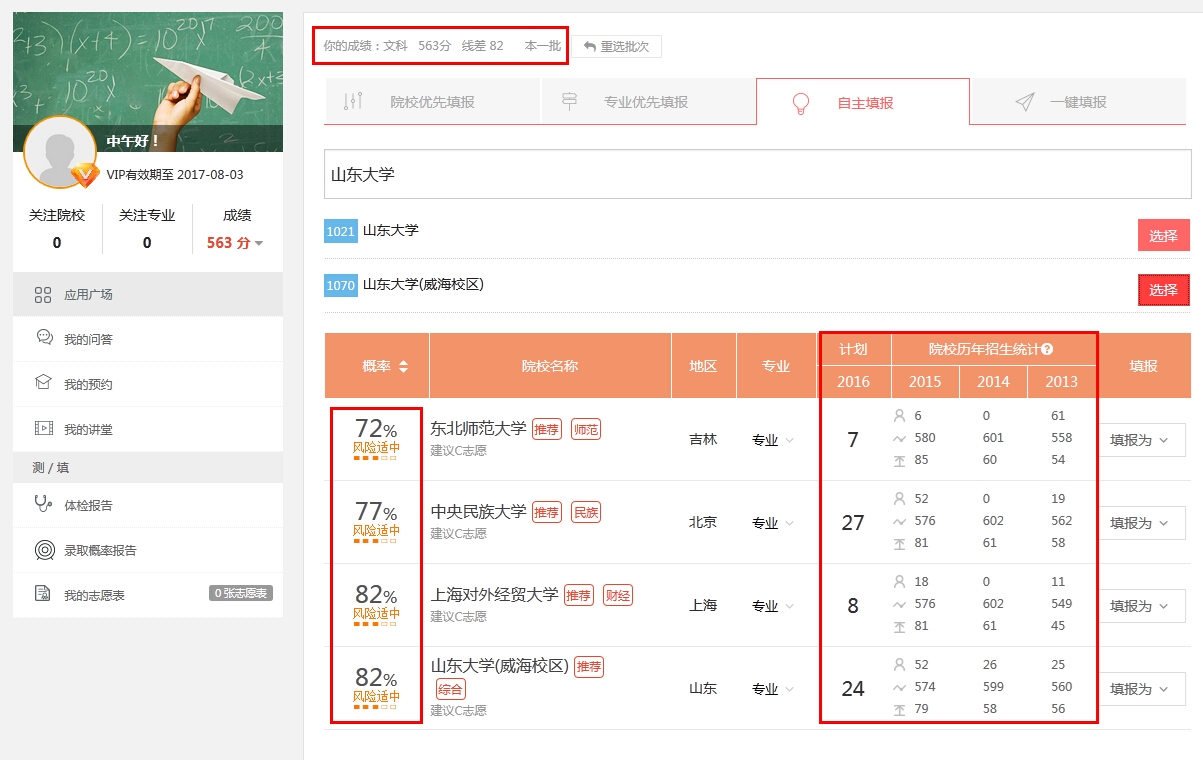Click the 师范 tag on 东北师范大学

(585, 429)
